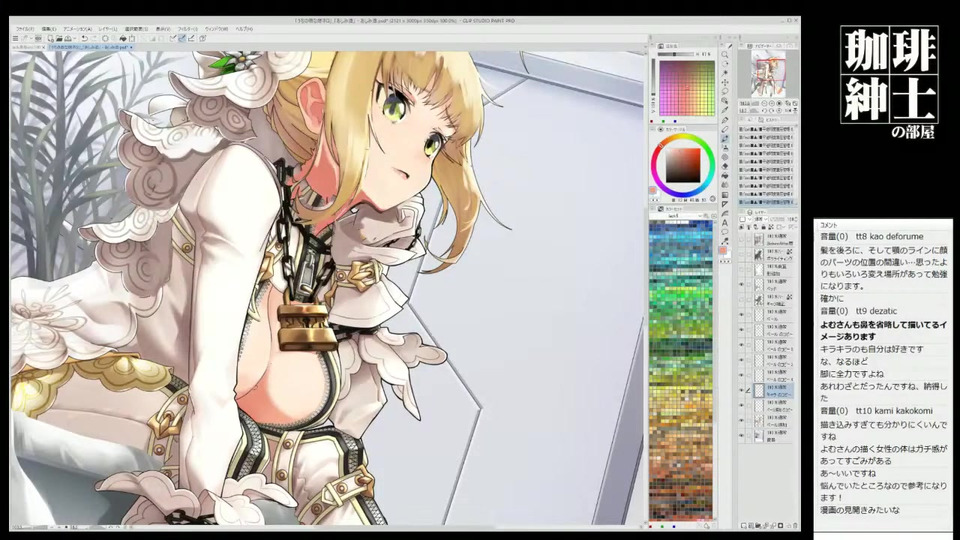960x540 pixels.
Task: Click New raster layer icon below layers
Action: [x=743, y=525]
